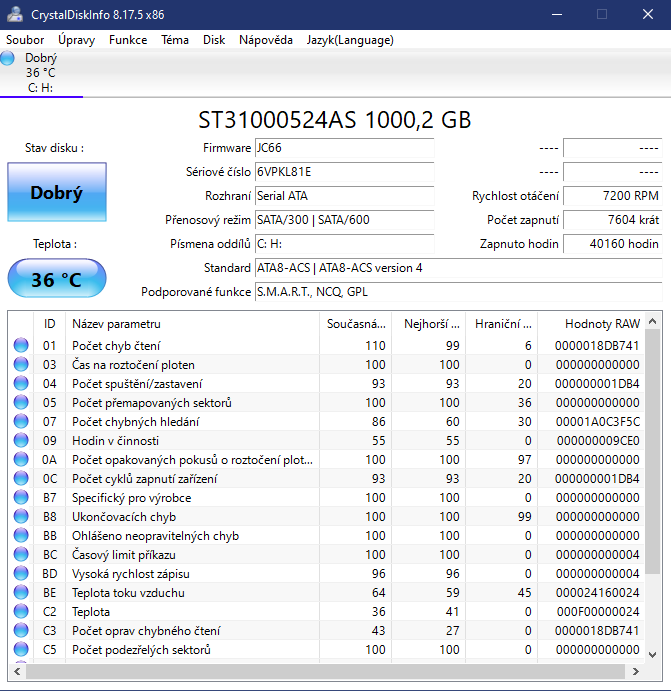Click RAW value 000000009CE0

tap(598, 441)
